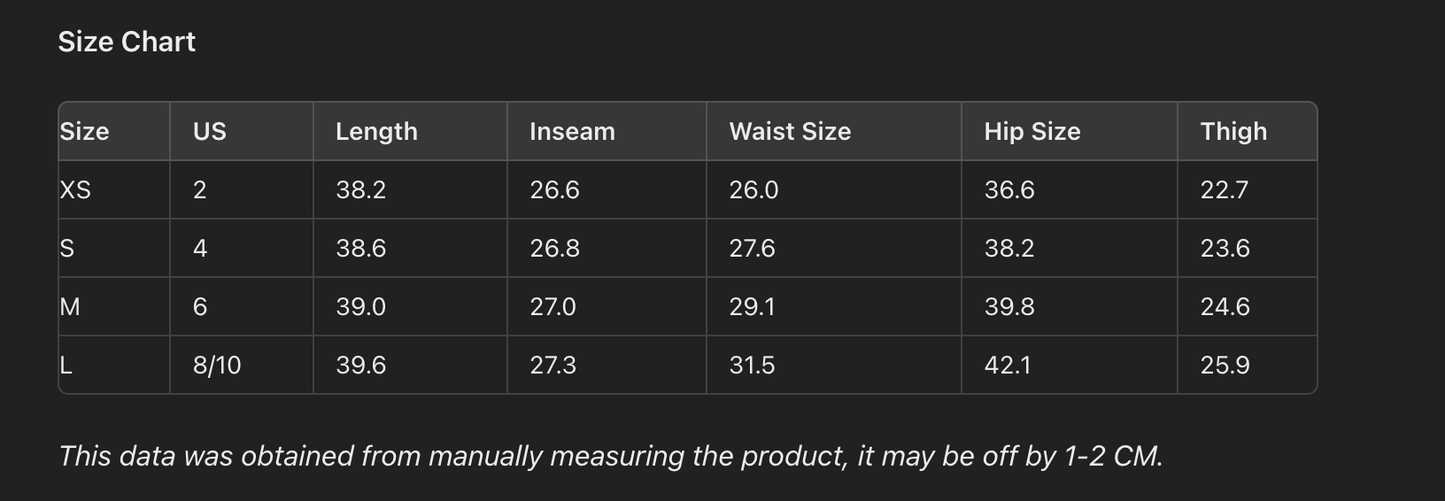Click the M size row label
This screenshot has width=1445, height=501.
(x=70, y=307)
